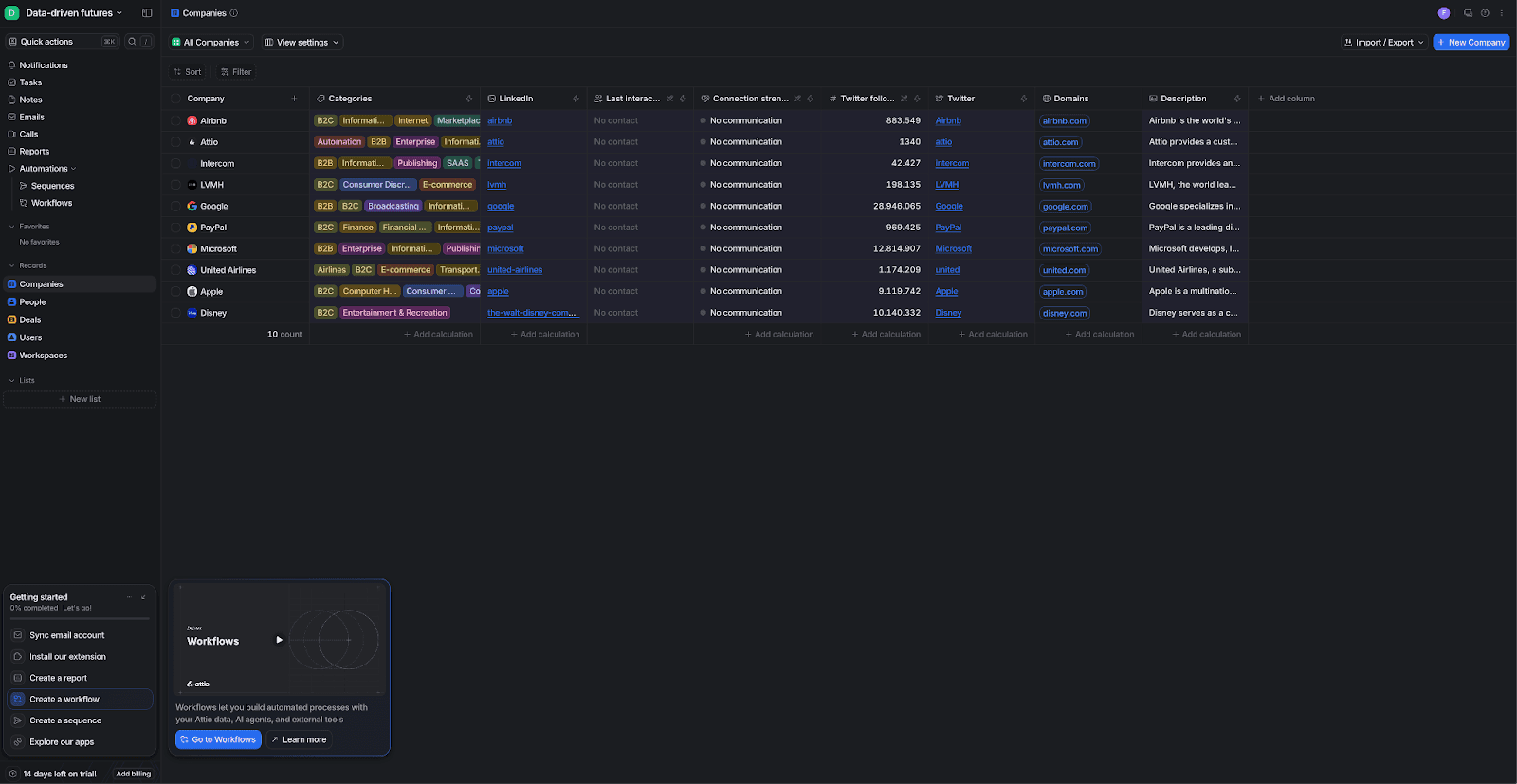Minimize the Getting started panel with its arrow icon

click(x=143, y=597)
